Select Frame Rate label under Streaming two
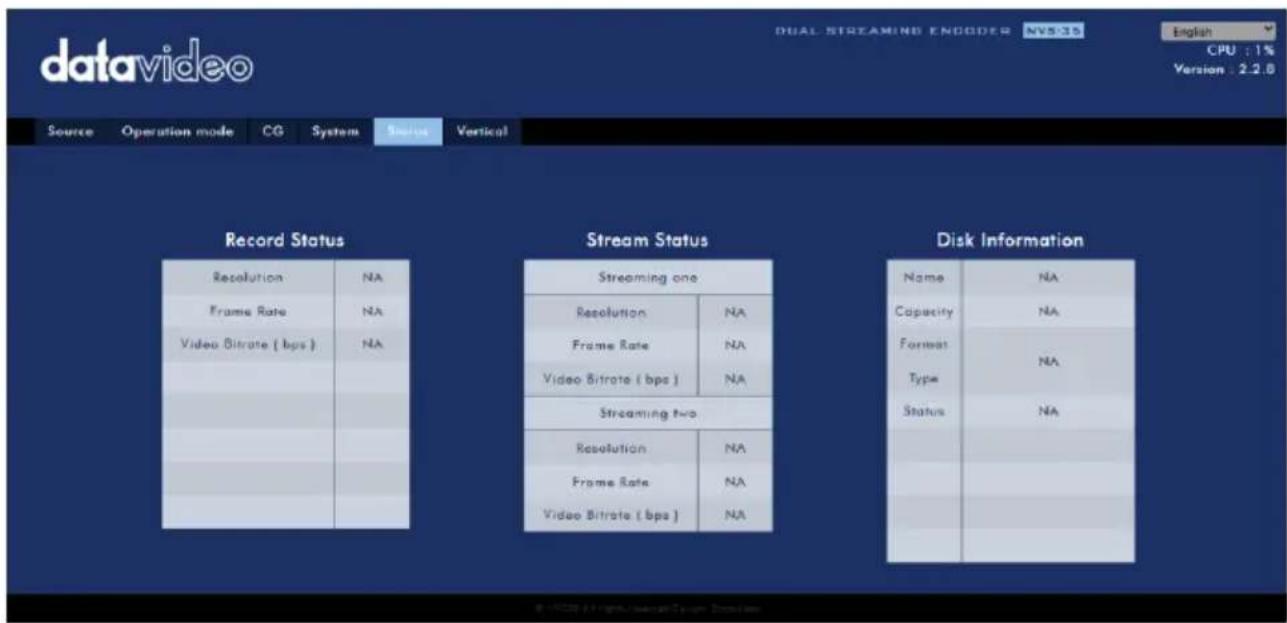 pos(610,482)
